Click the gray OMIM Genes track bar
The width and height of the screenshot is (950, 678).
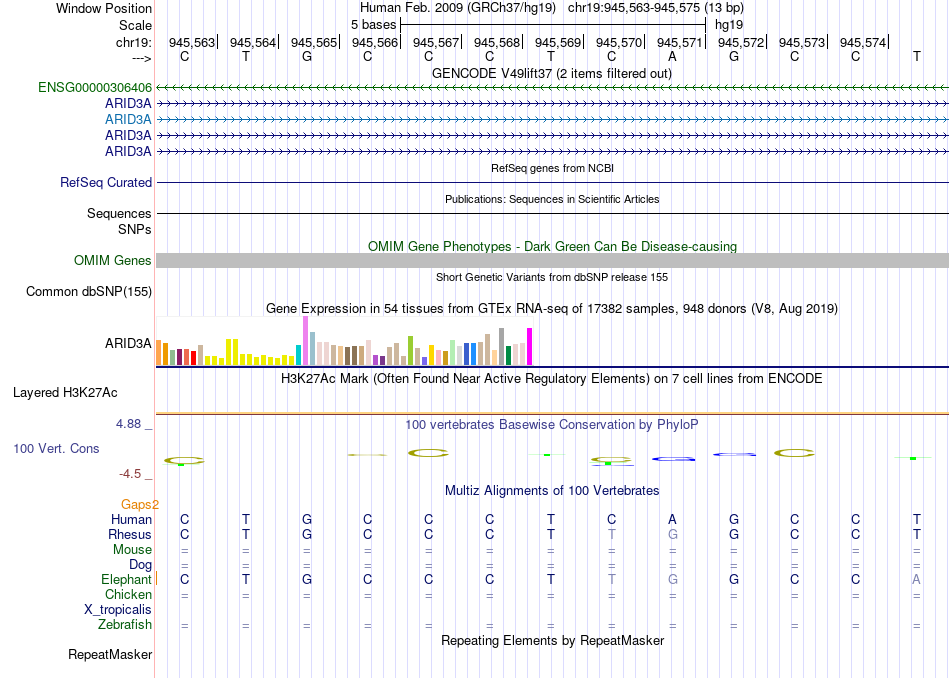[x=552, y=261]
